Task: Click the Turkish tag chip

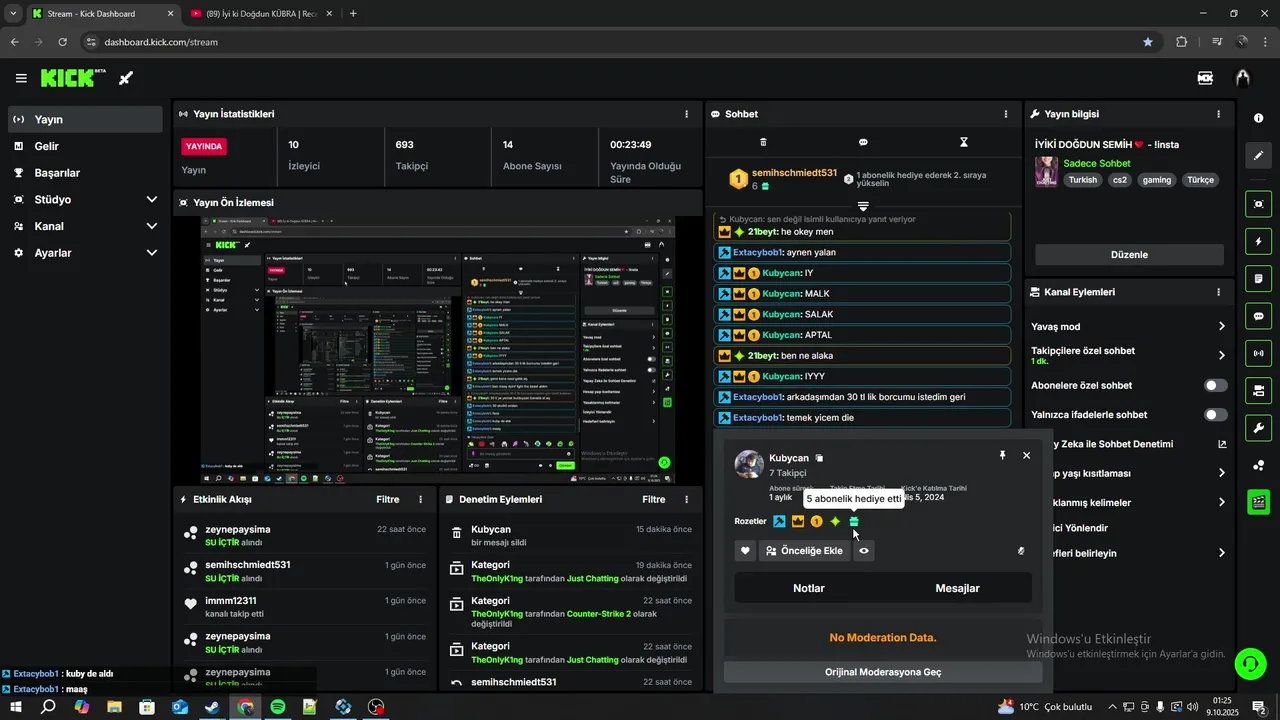Action: point(1082,180)
